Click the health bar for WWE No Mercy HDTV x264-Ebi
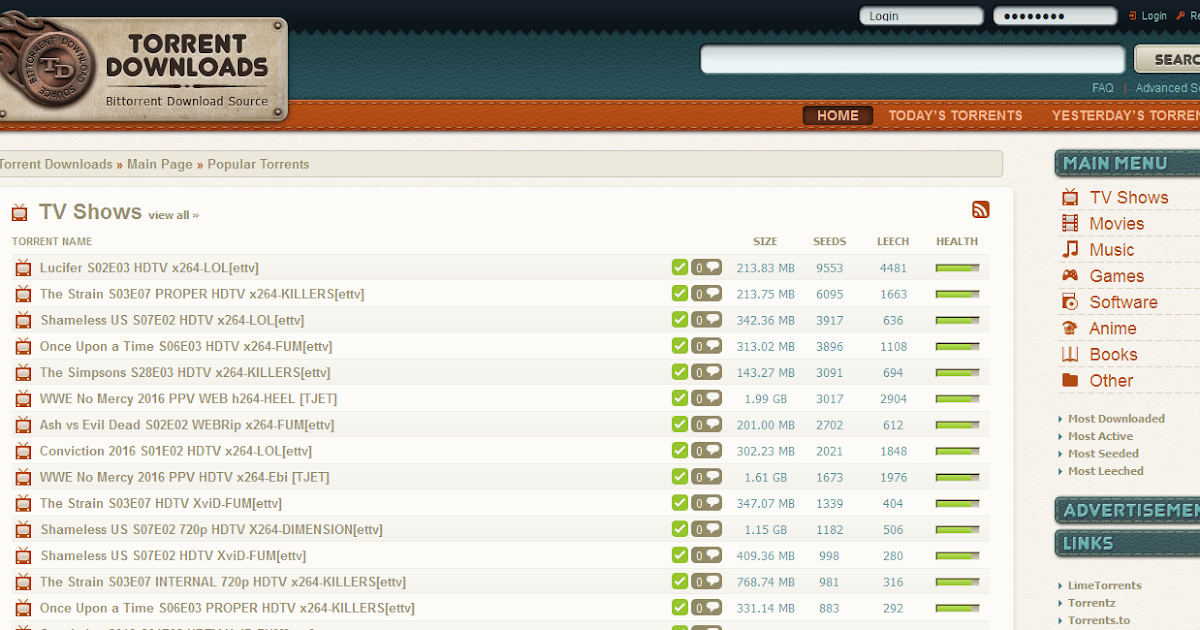Image resolution: width=1200 pixels, height=630 pixels. [957, 477]
